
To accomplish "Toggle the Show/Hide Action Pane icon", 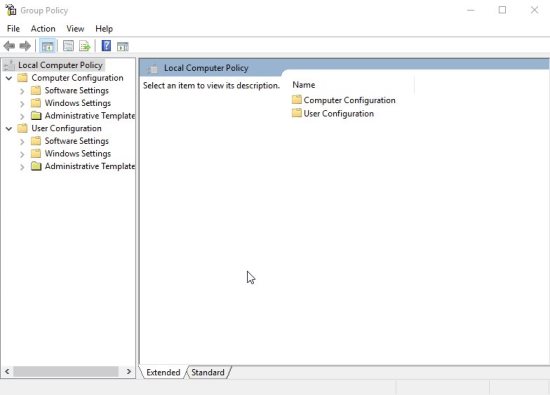I will [123, 46].
